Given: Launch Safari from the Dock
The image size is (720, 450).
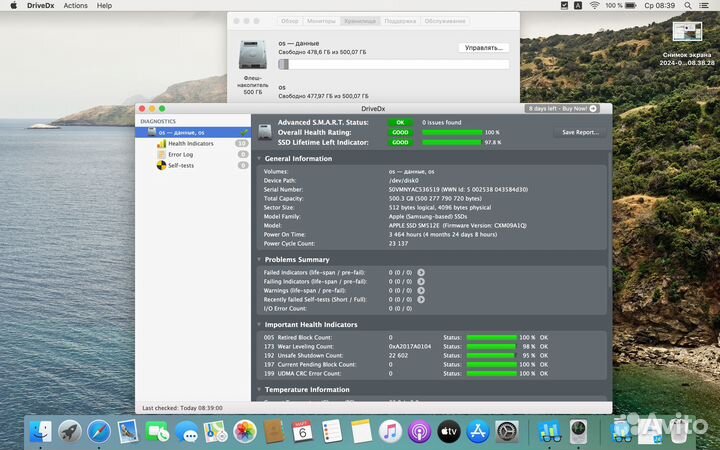Looking at the screenshot, I should (x=99, y=432).
